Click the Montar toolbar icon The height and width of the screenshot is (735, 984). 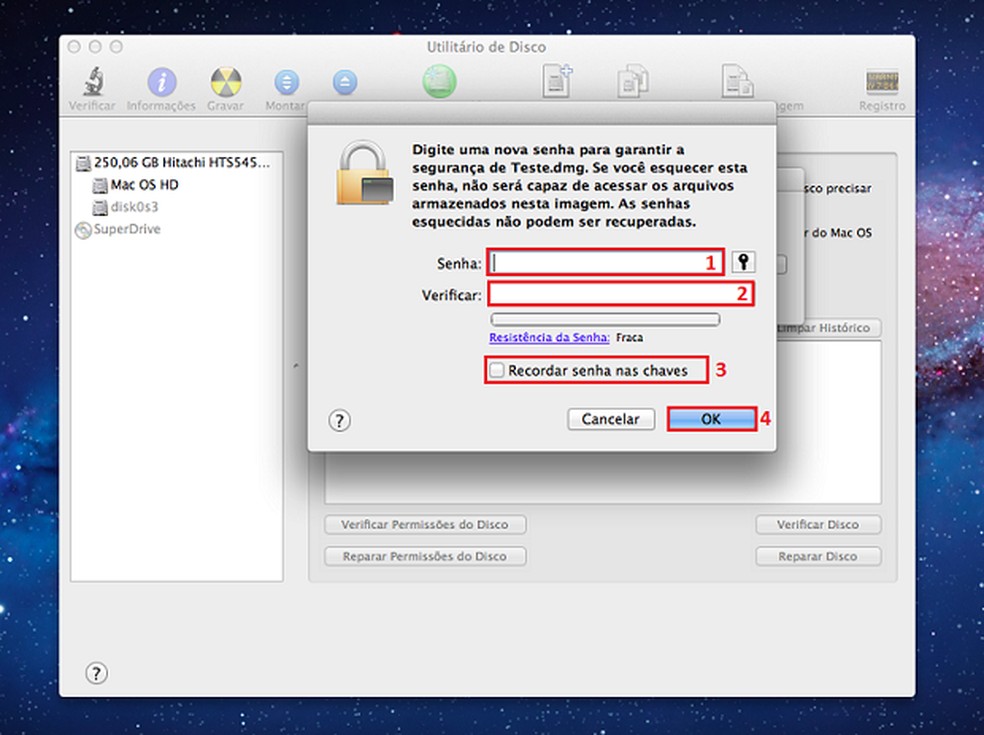tap(286, 82)
